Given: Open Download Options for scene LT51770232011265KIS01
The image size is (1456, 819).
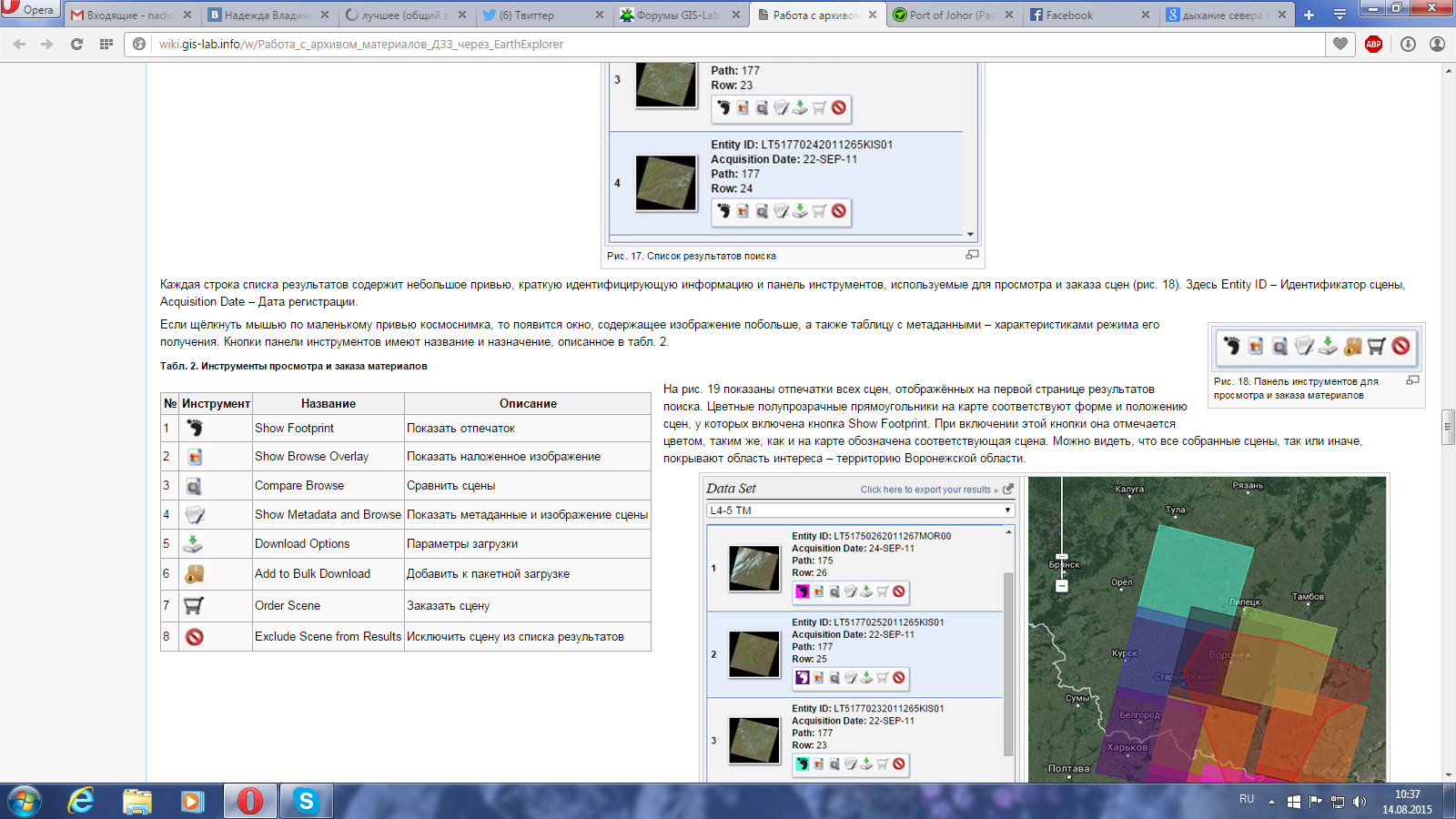Looking at the screenshot, I should click(x=865, y=764).
